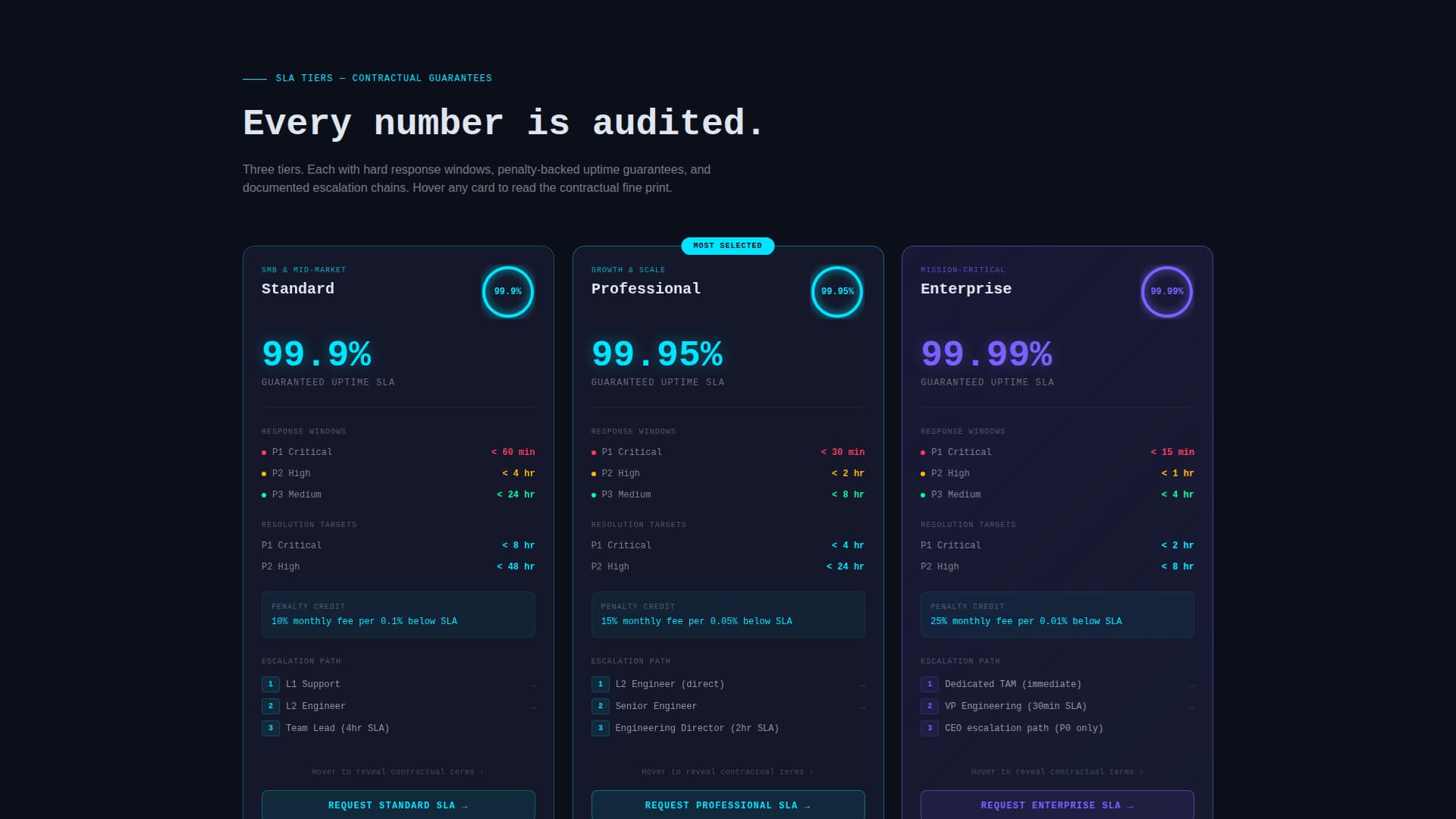
Task: Click the arrow next to L2 Engineer (direct)
Action: click(x=861, y=684)
